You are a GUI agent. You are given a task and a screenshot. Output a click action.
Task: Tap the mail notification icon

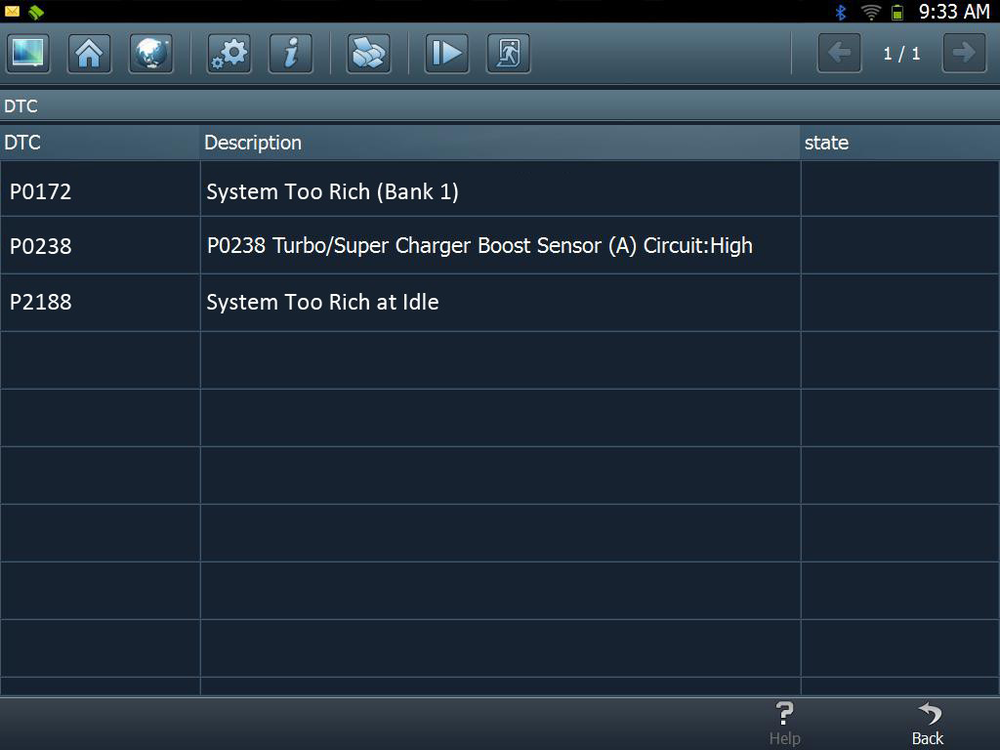12,12
